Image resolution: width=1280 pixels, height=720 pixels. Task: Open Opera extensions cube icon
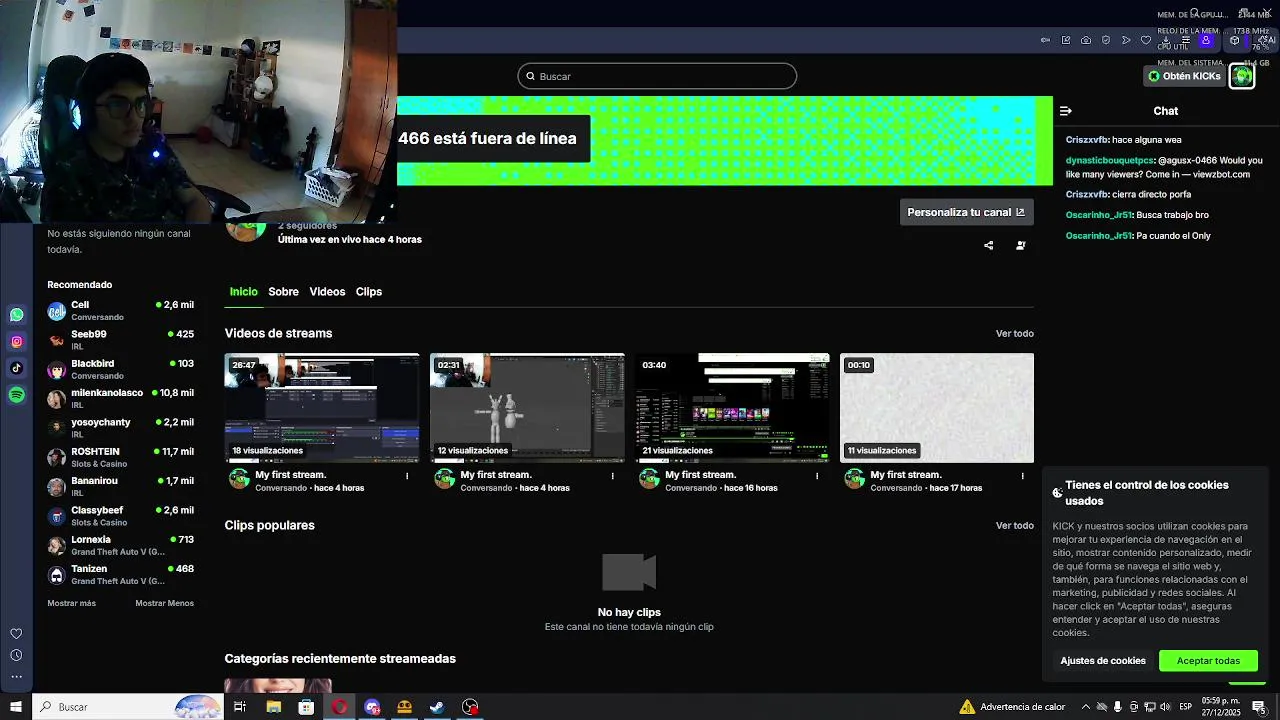pos(1235,40)
